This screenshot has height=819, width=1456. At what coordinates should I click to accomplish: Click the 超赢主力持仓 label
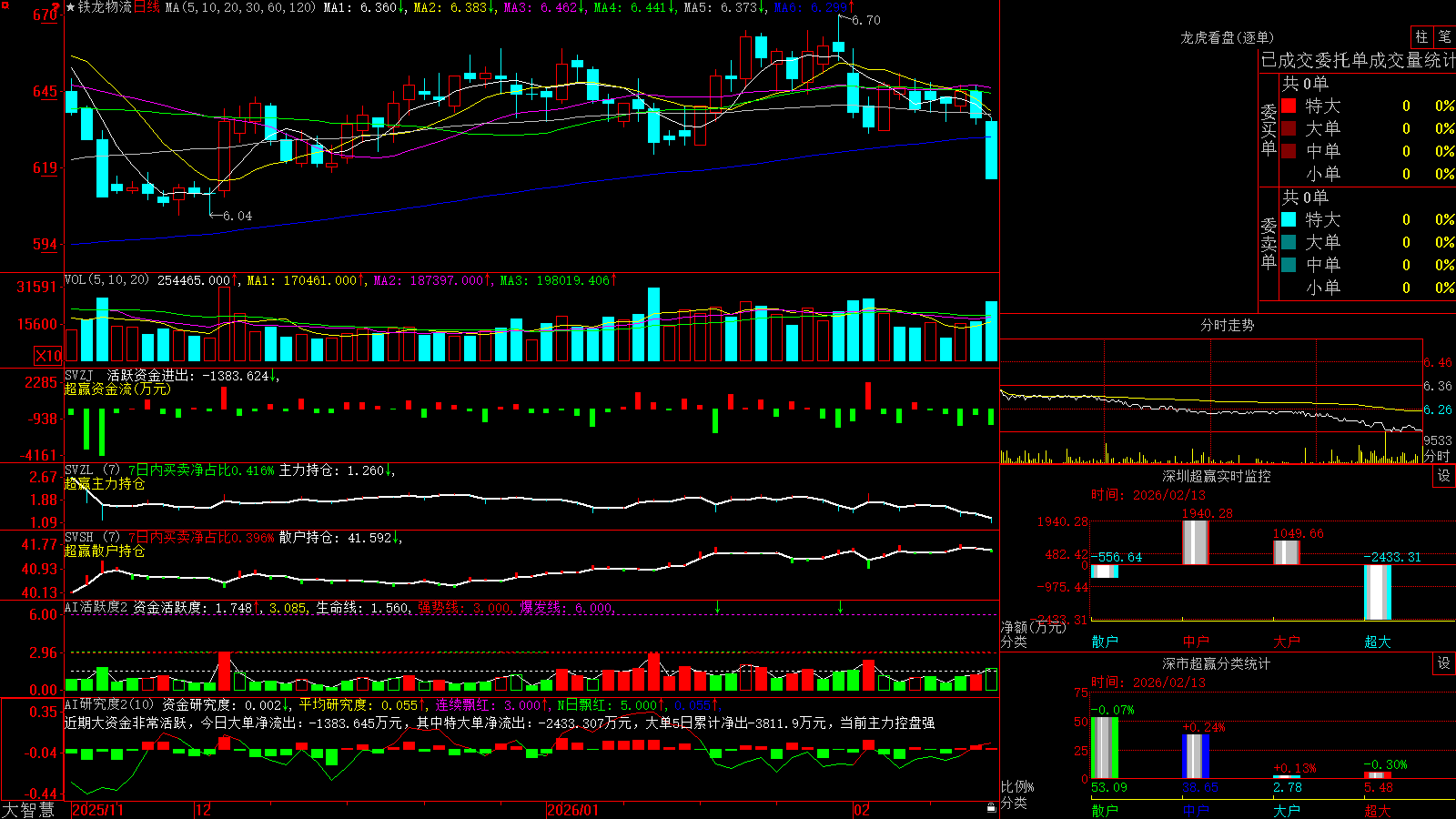click(105, 483)
